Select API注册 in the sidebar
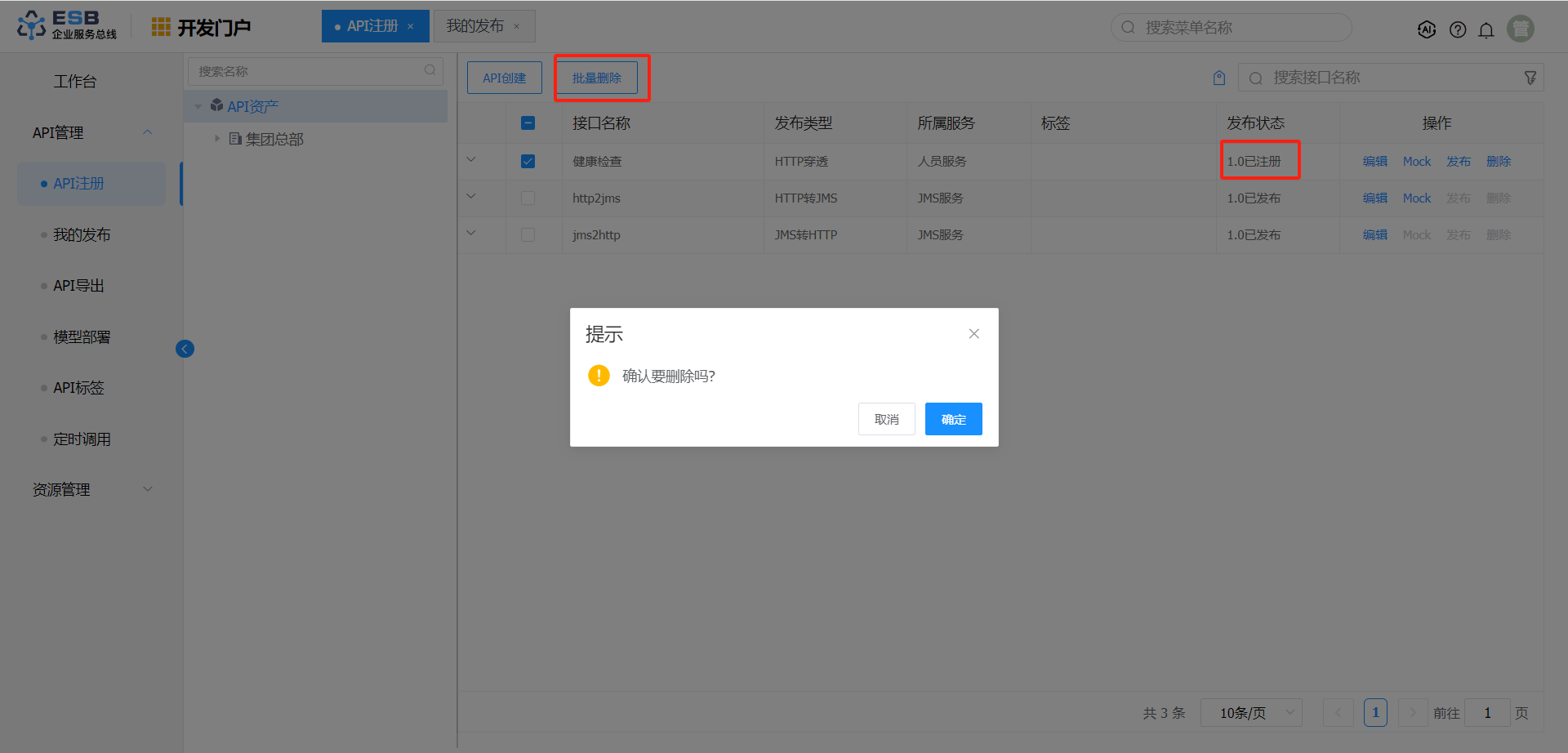 [x=91, y=184]
